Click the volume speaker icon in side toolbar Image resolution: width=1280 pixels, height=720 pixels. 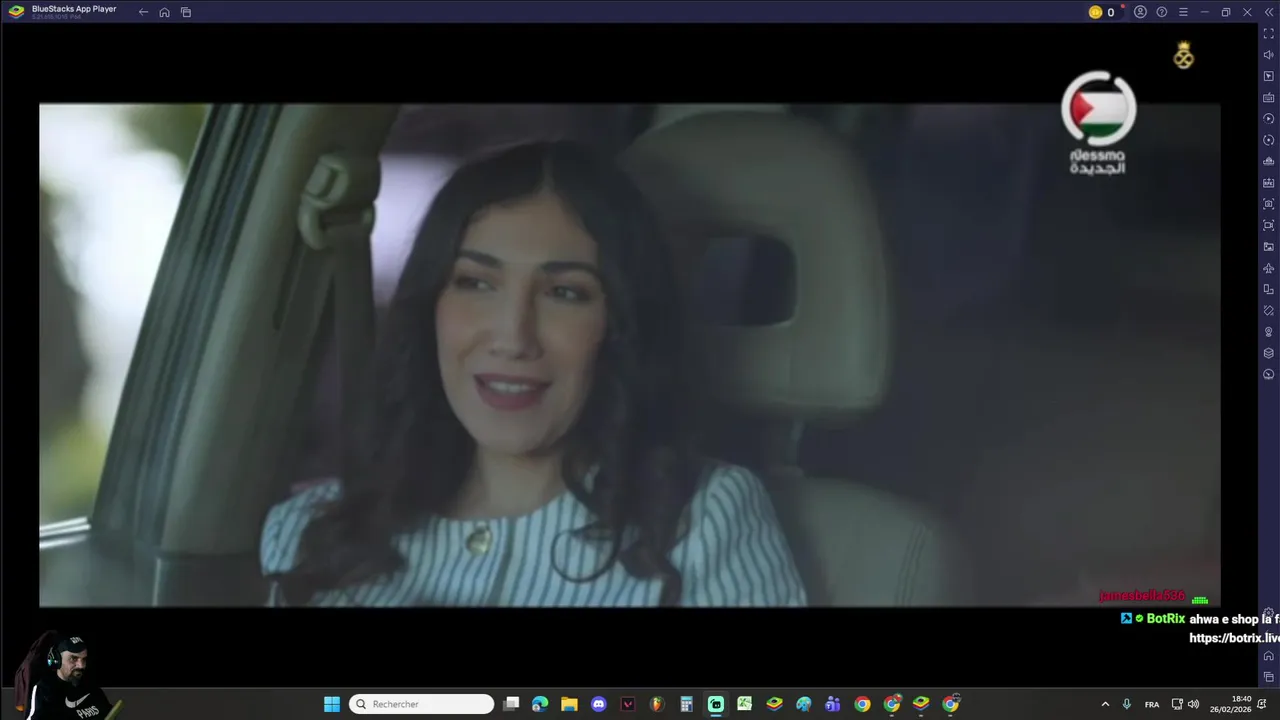point(1268,55)
